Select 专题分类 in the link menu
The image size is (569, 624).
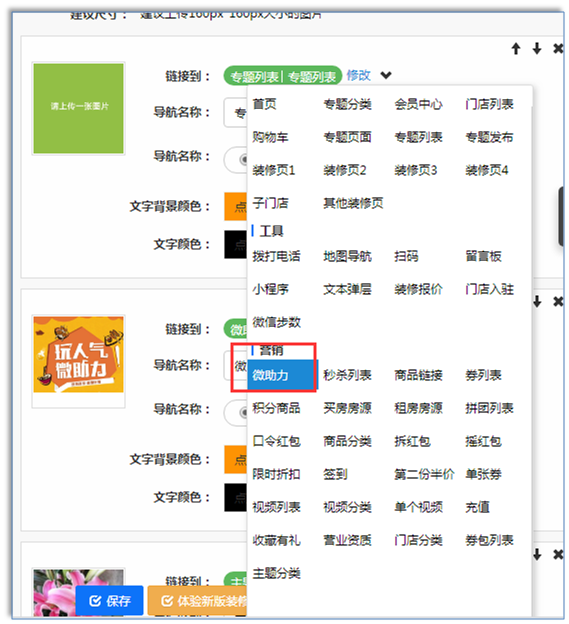pos(347,104)
